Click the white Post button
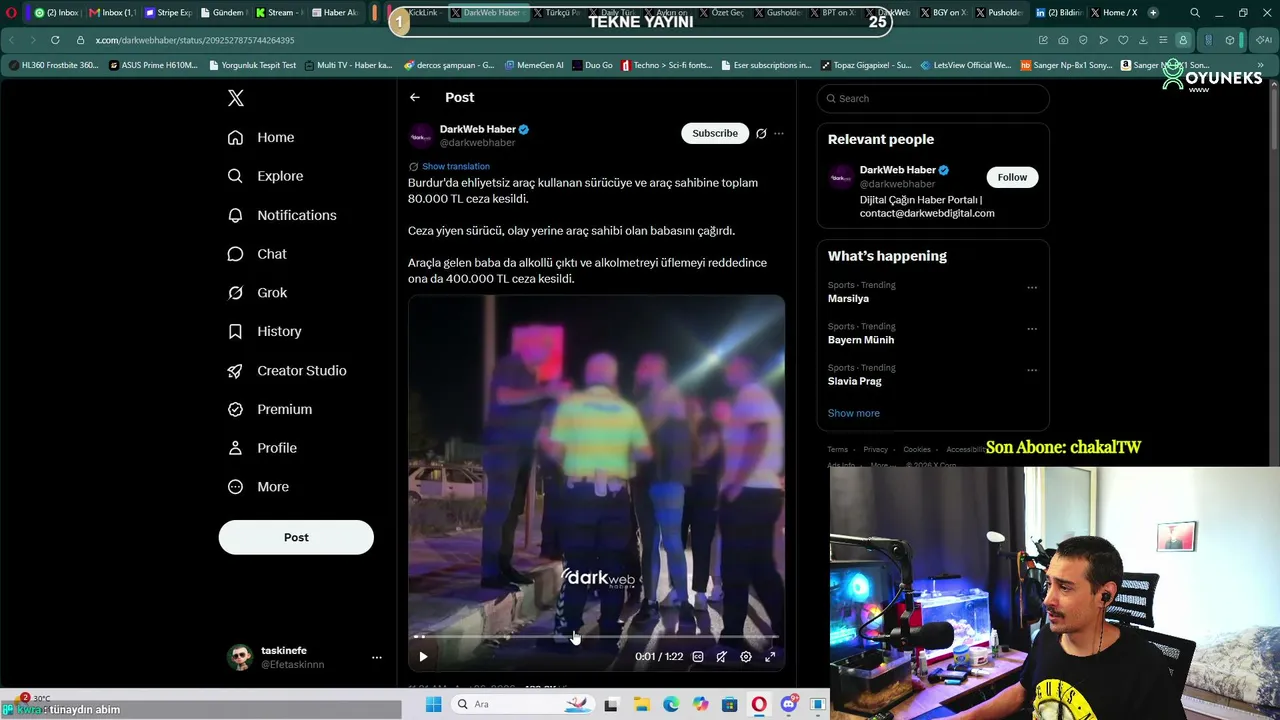 click(x=296, y=537)
